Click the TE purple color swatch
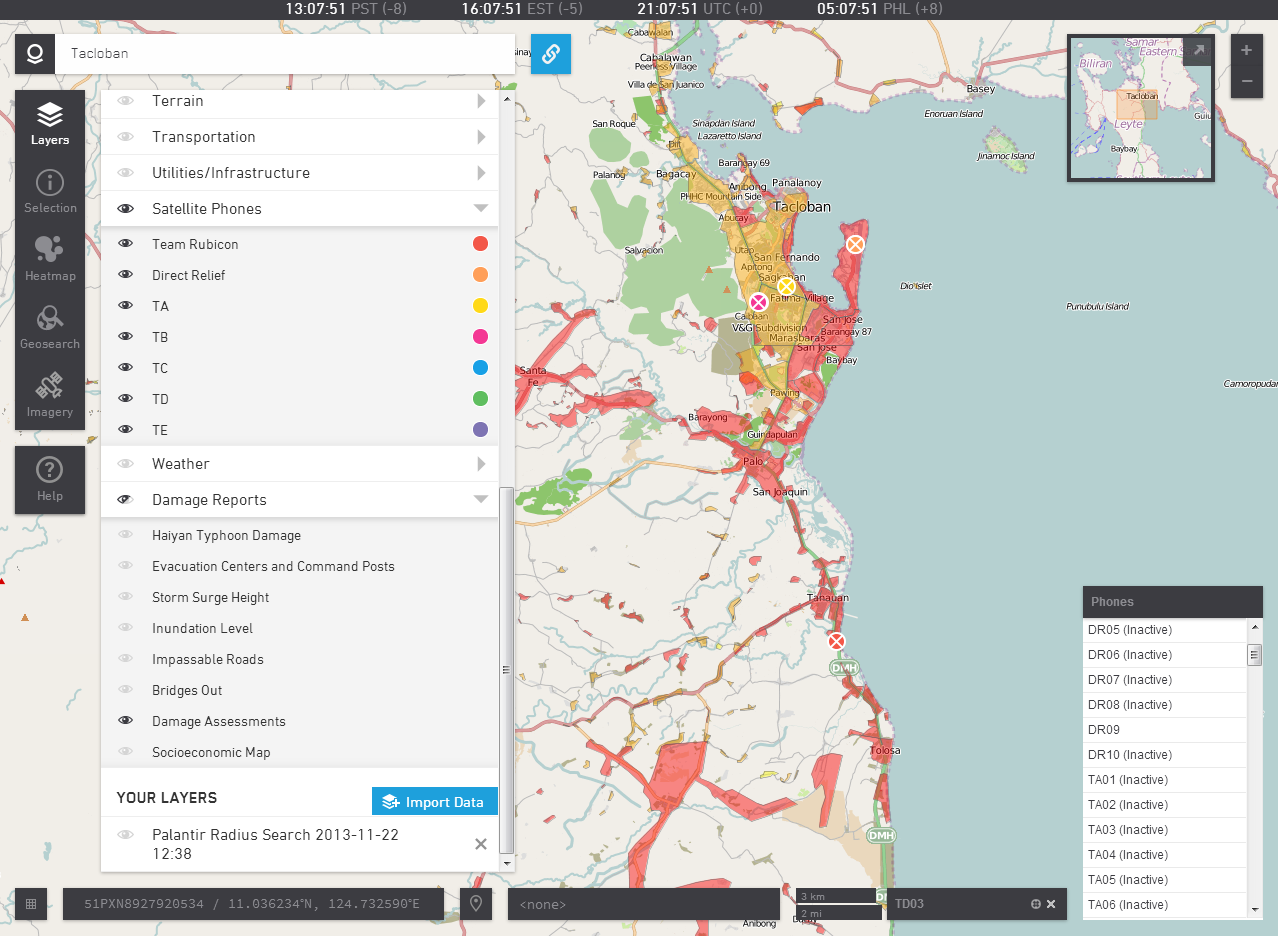This screenshot has width=1278, height=936. [480, 430]
